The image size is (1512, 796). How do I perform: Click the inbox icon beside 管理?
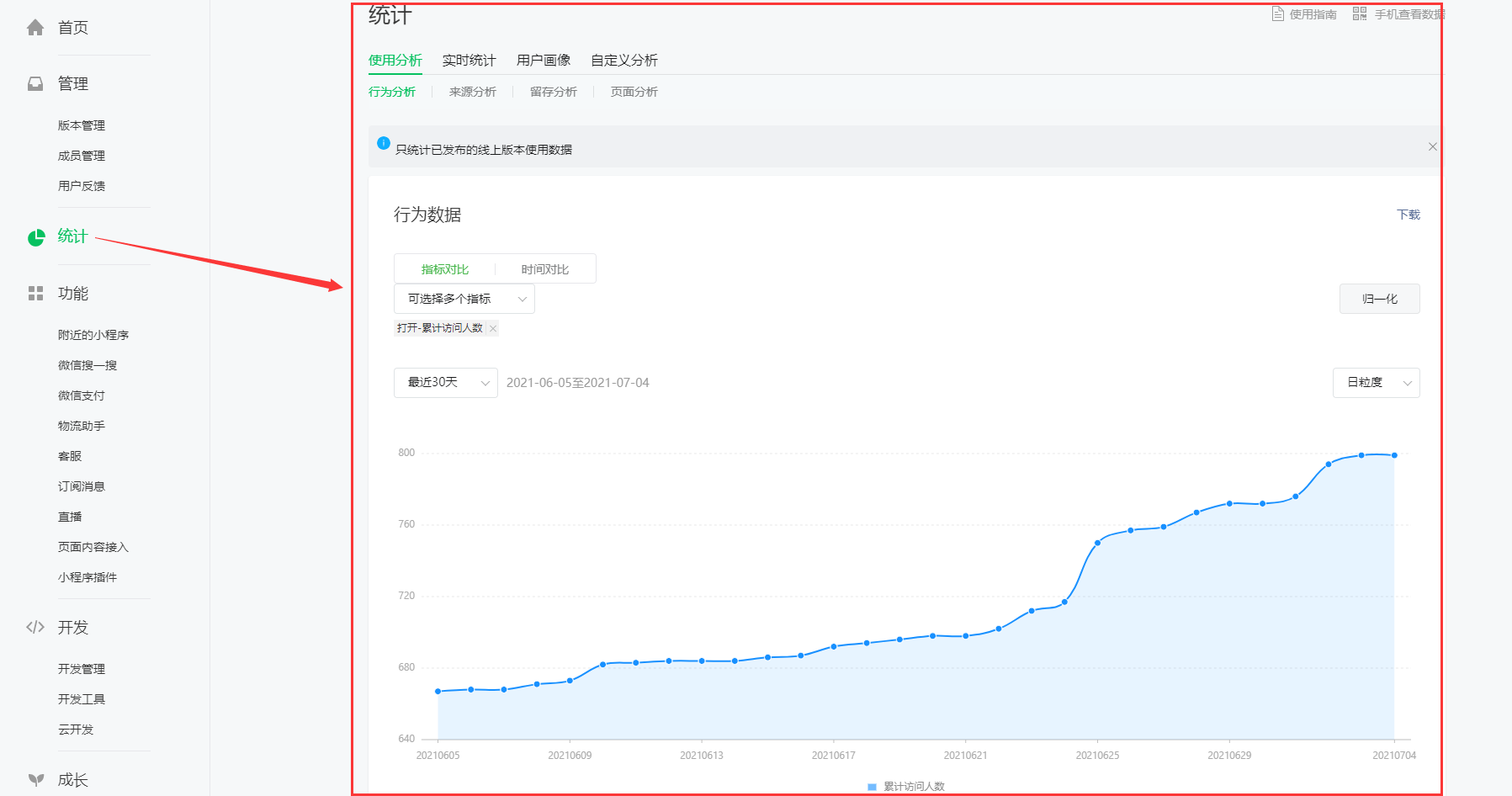click(35, 83)
